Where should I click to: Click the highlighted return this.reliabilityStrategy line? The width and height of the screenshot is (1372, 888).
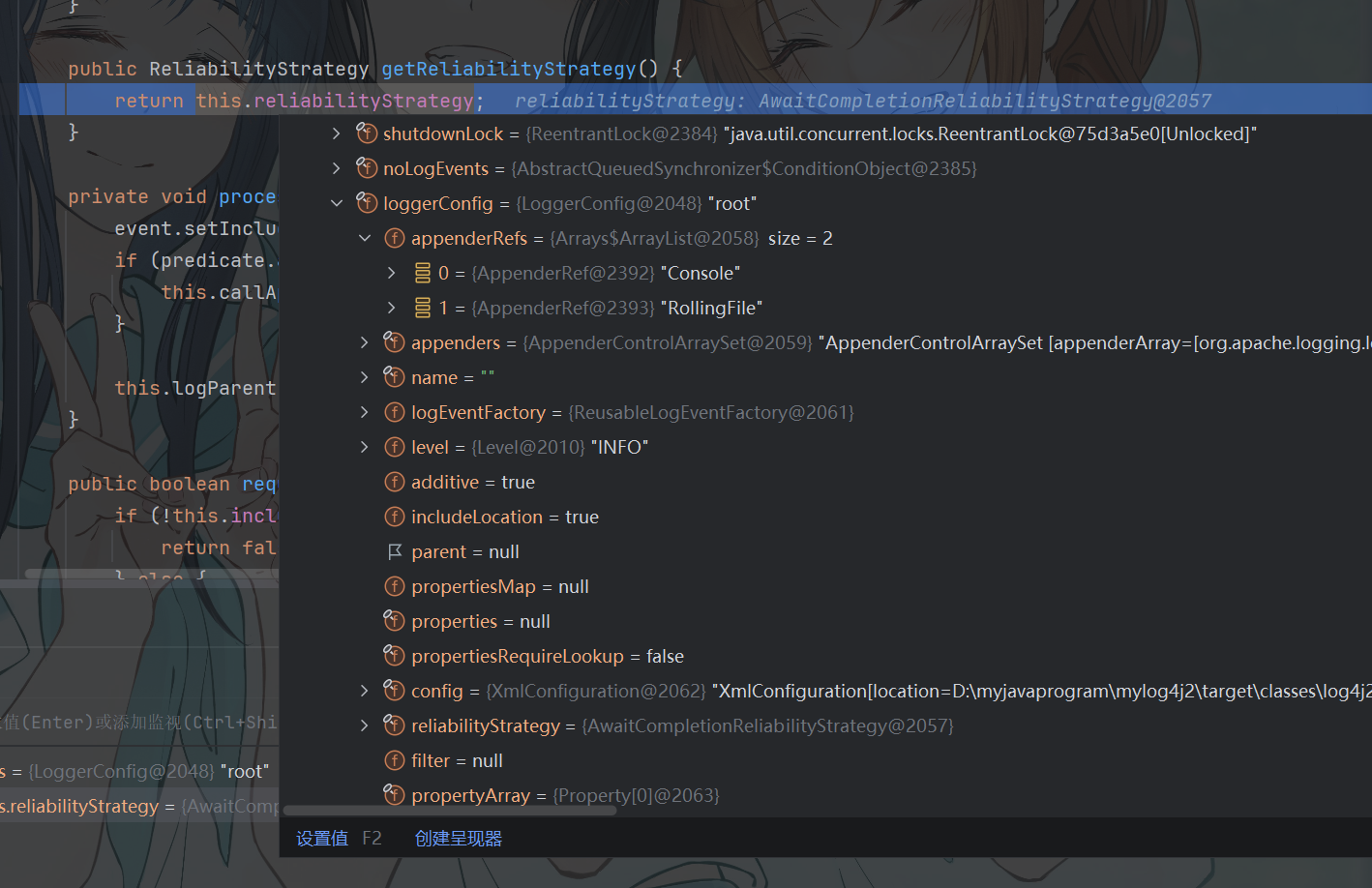tap(695, 101)
